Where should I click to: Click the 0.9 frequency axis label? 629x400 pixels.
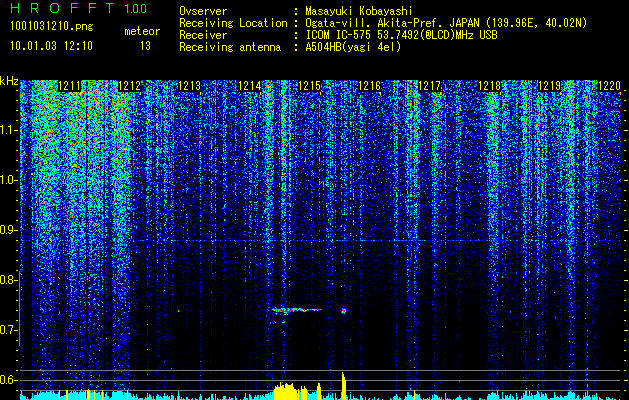coord(9,230)
